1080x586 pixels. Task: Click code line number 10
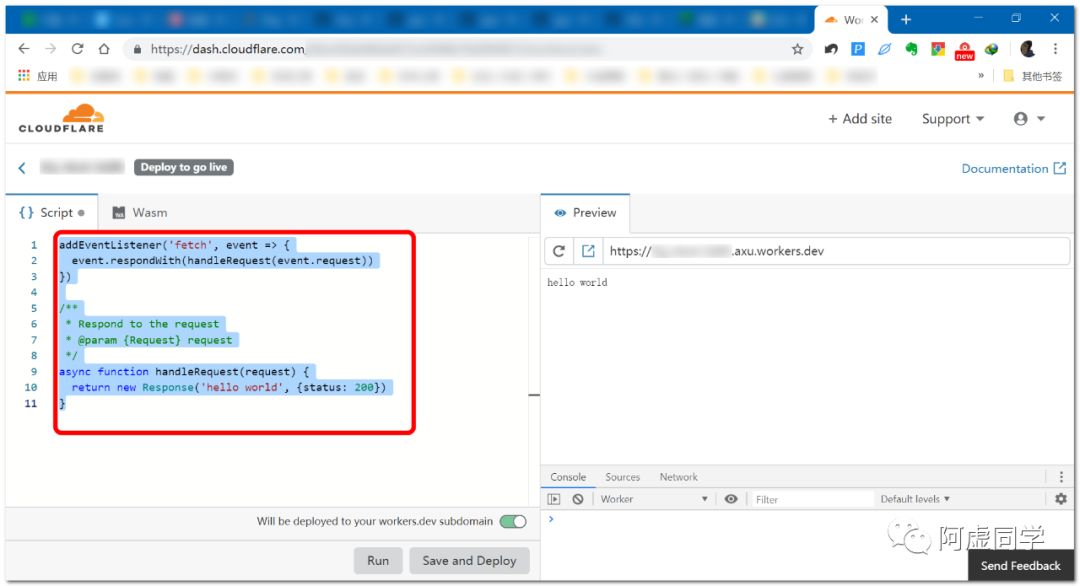[x=31, y=388]
